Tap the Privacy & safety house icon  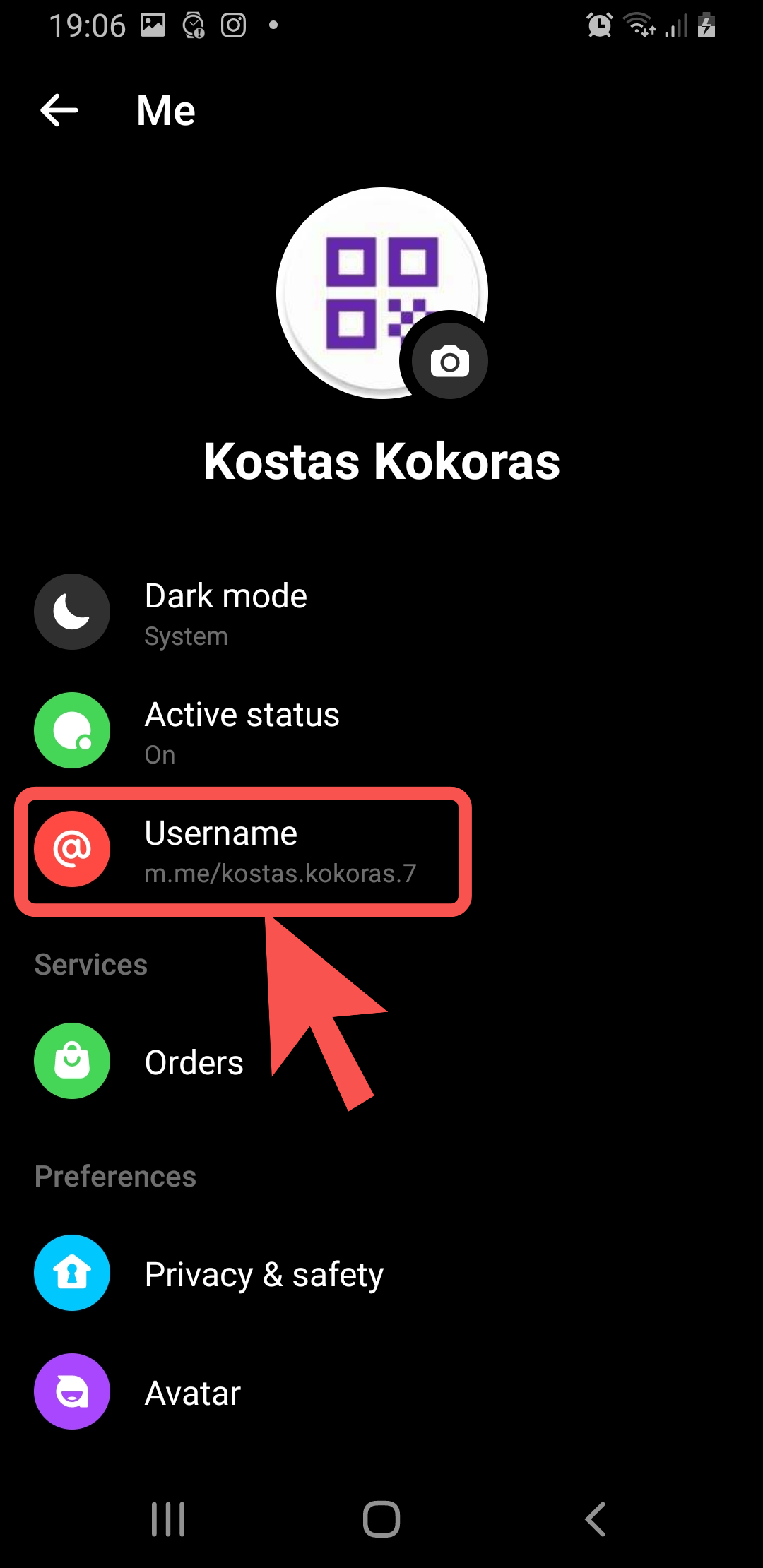[x=72, y=1273]
